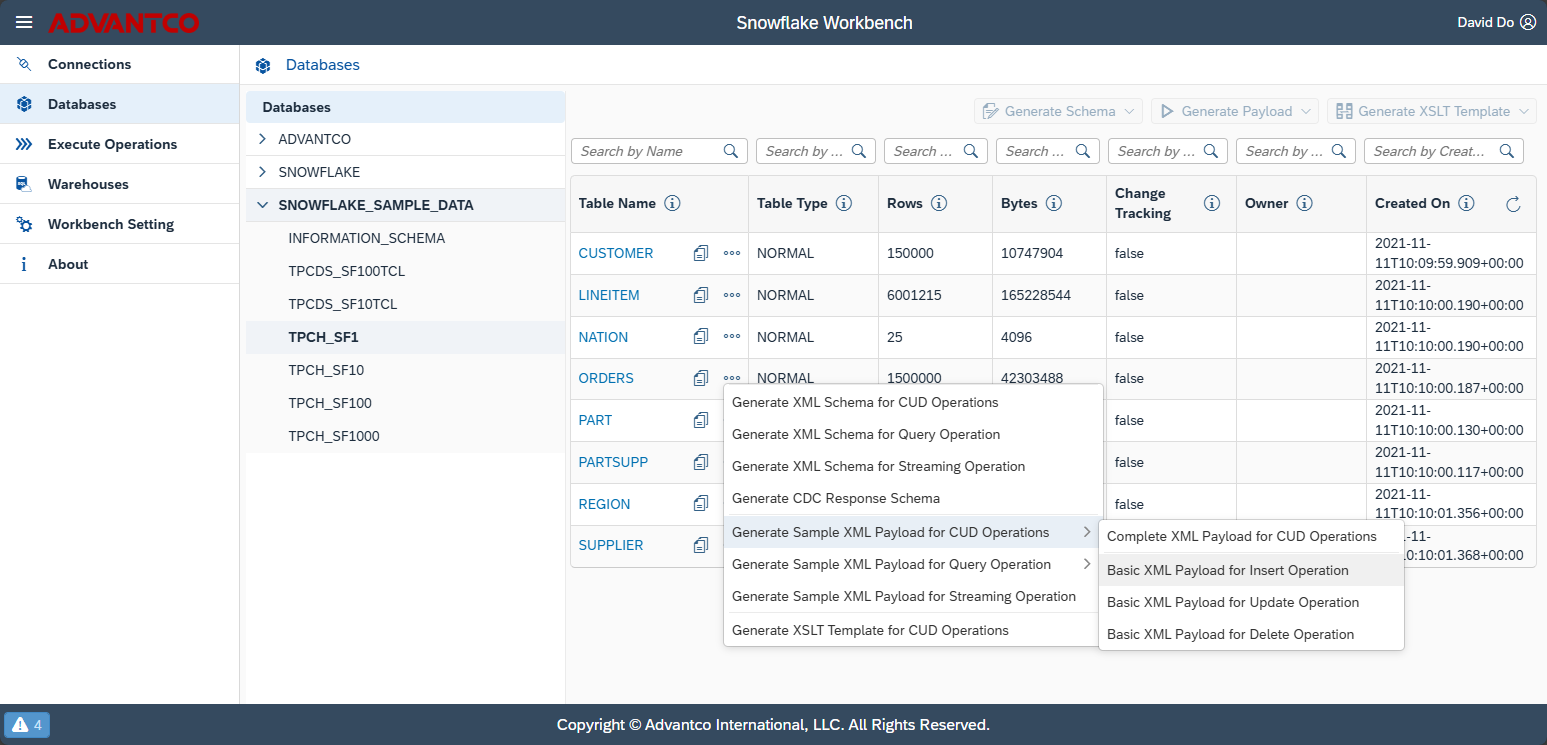
Task: Open the more-actions dots for LINEITEM
Action: tap(732, 295)
